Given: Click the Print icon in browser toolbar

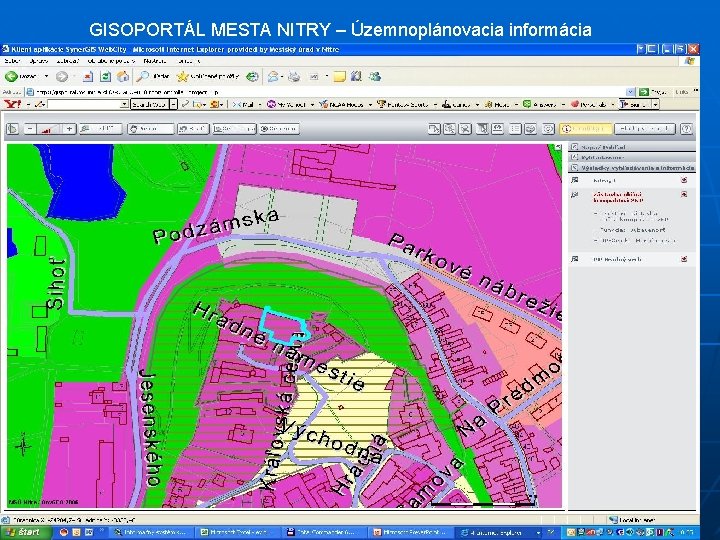Looking at the screenshot, I should [x=294, y=77].
